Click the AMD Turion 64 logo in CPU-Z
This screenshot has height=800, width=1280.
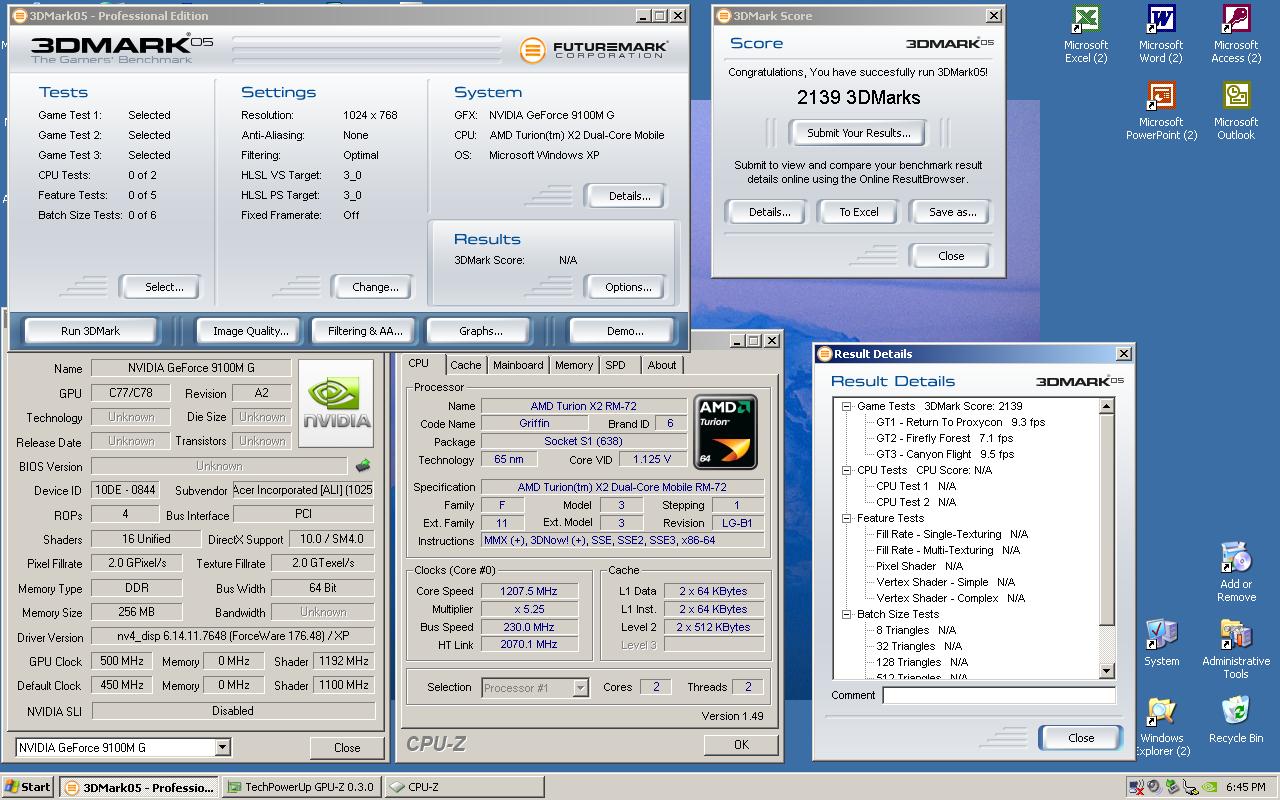pyautogui.click(x=726, y=432)
